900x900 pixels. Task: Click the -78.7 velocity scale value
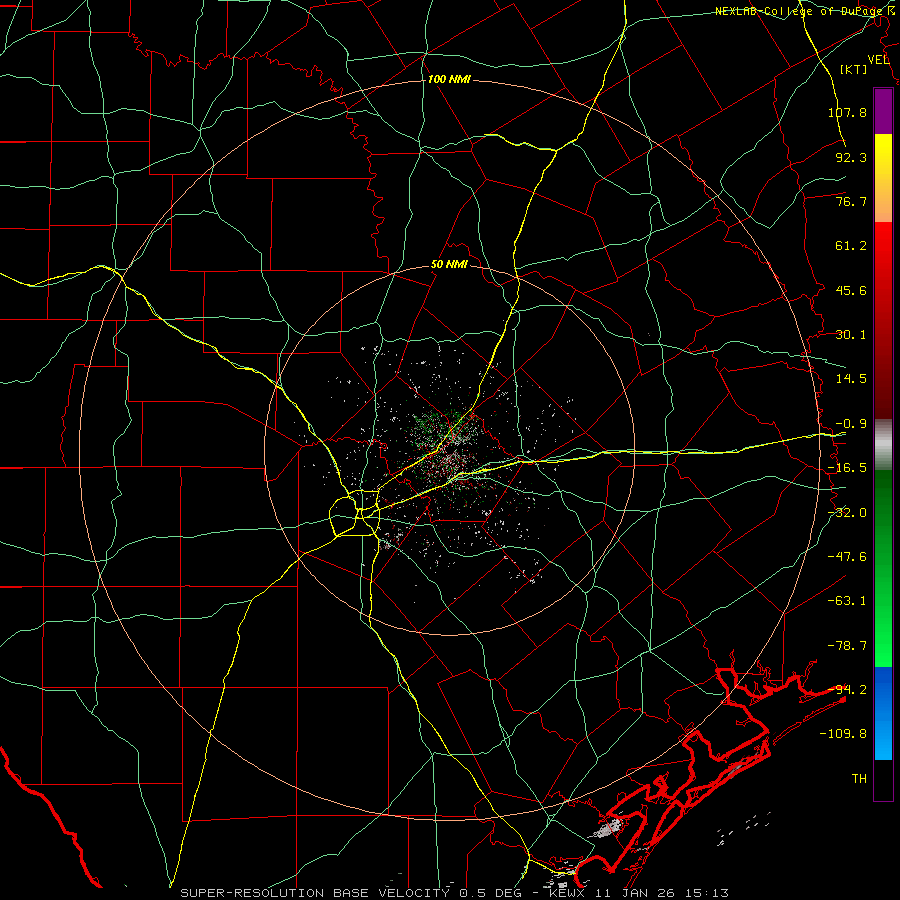click(x=847, y=646)
